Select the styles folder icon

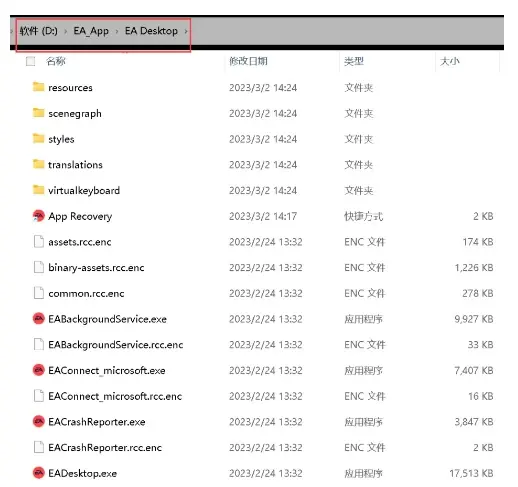[x=38, y=138]
